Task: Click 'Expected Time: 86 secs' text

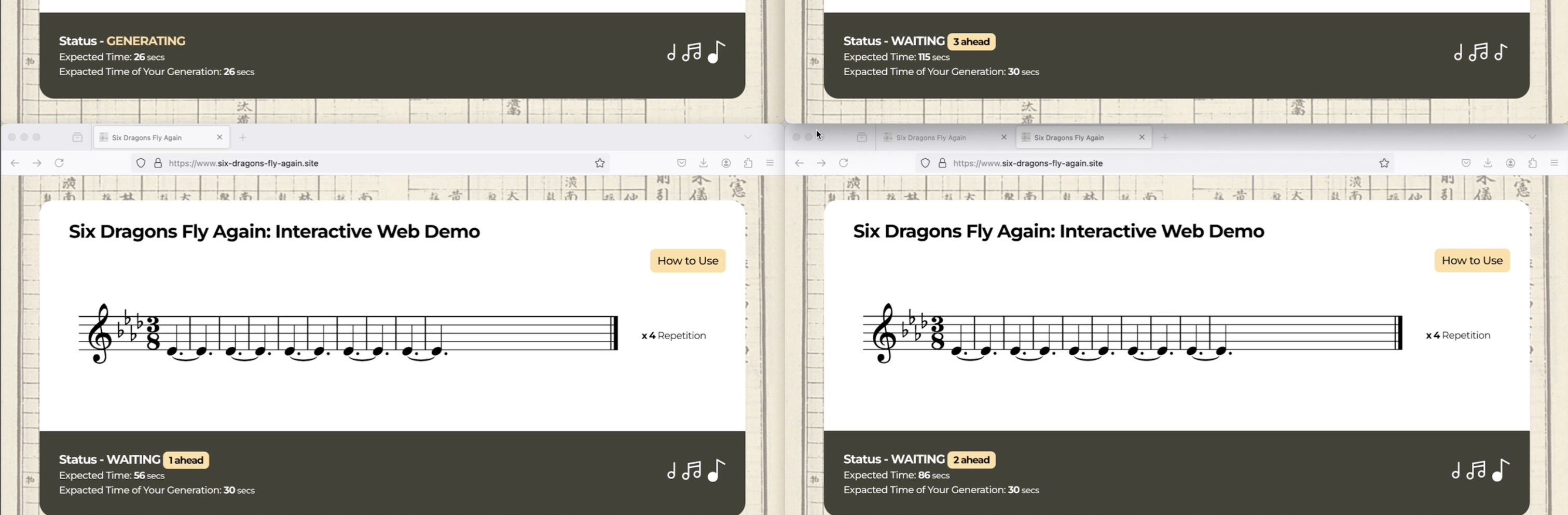Action: pos(897,476)
